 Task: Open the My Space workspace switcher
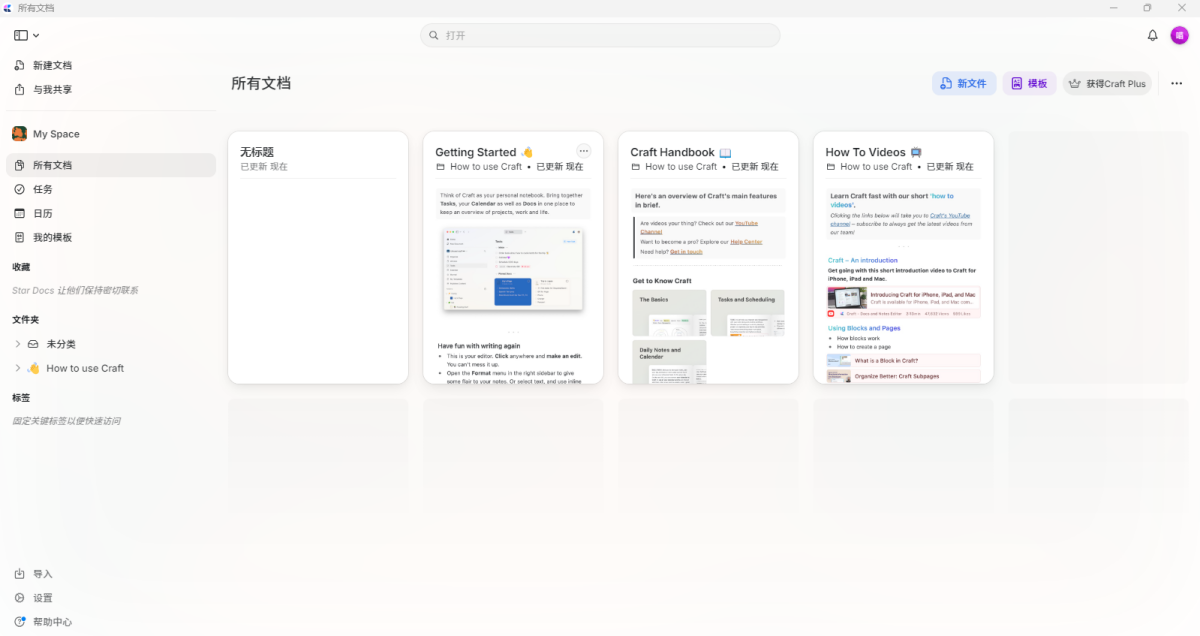click(55, 134)
